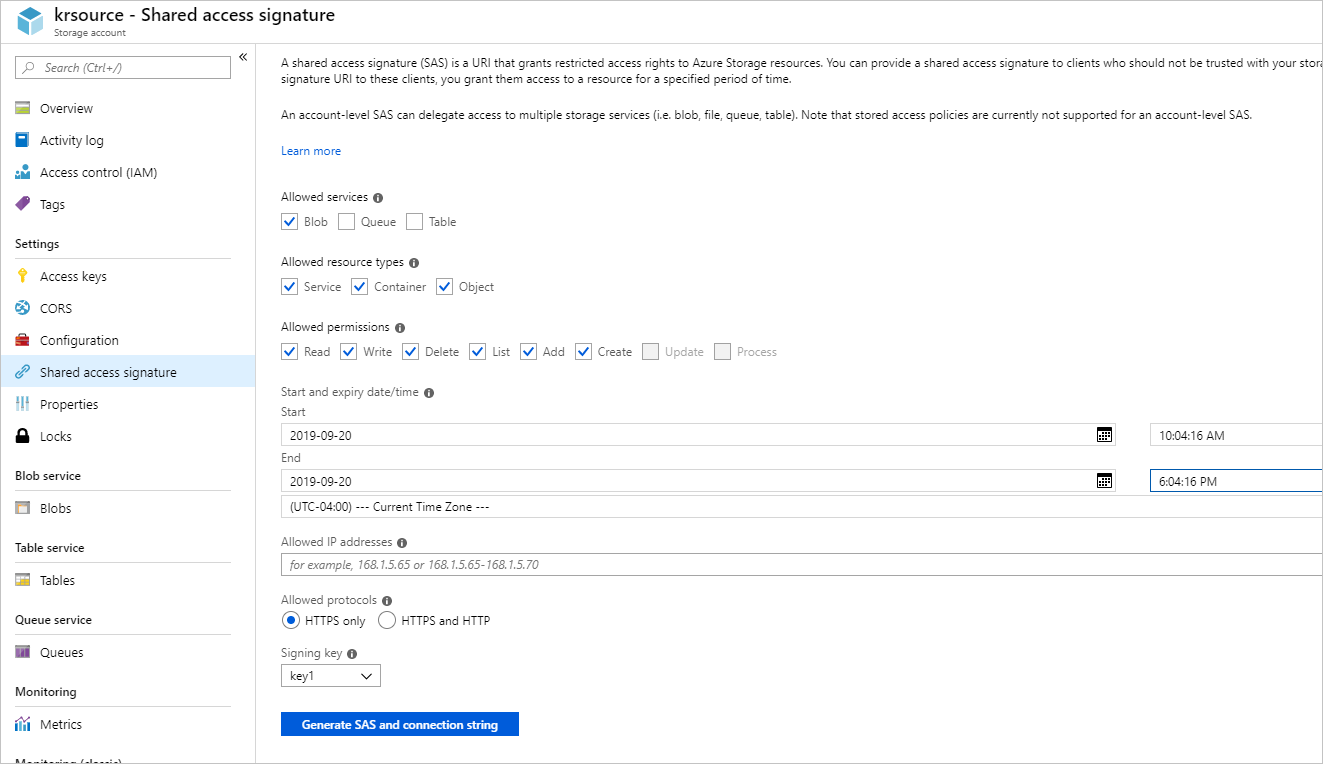
Task: Click the Allowed IP addresses input field
Action: 700,564
